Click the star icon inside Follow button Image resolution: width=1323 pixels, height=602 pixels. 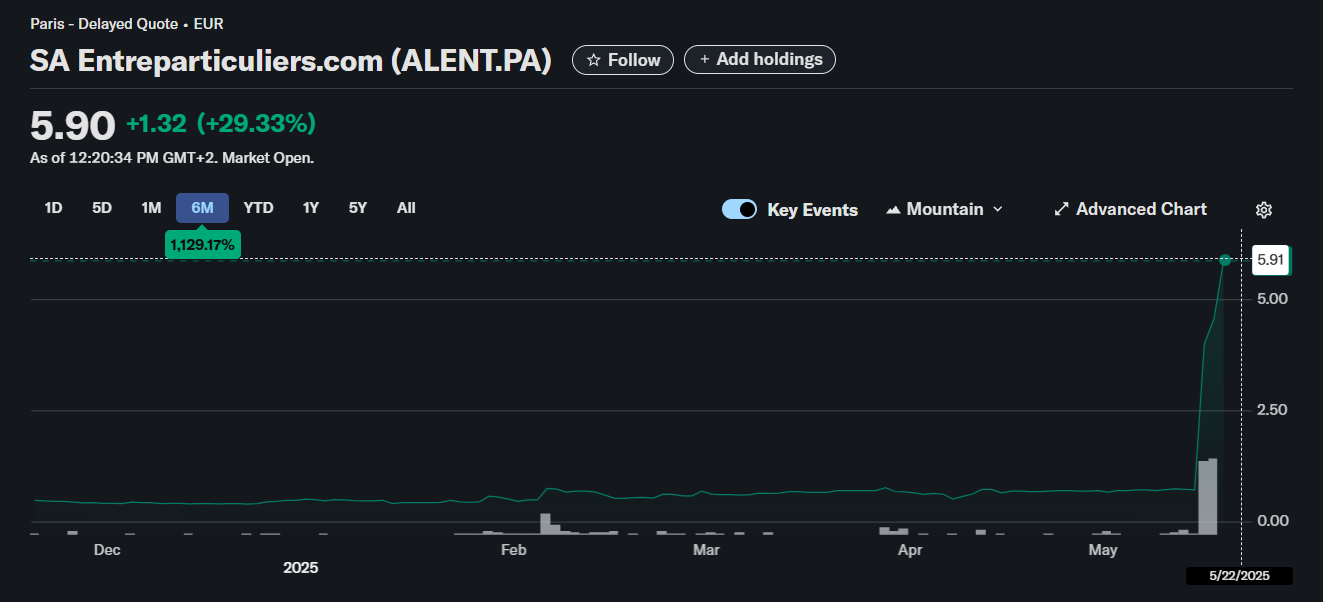click(x=594, y=59)
